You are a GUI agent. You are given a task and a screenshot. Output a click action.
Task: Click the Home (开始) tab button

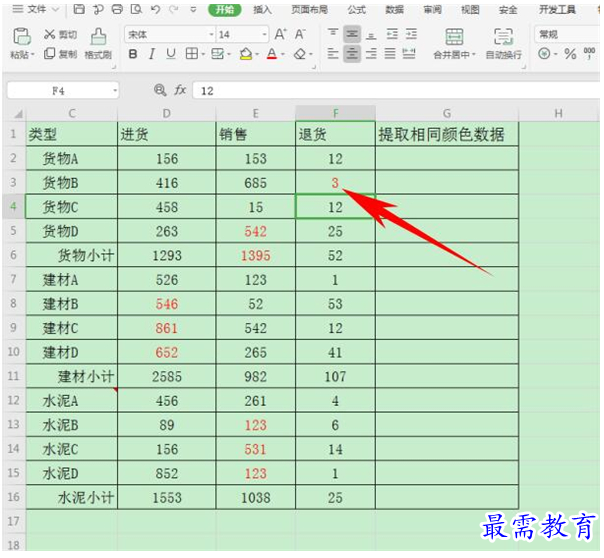tap(225, 9)
